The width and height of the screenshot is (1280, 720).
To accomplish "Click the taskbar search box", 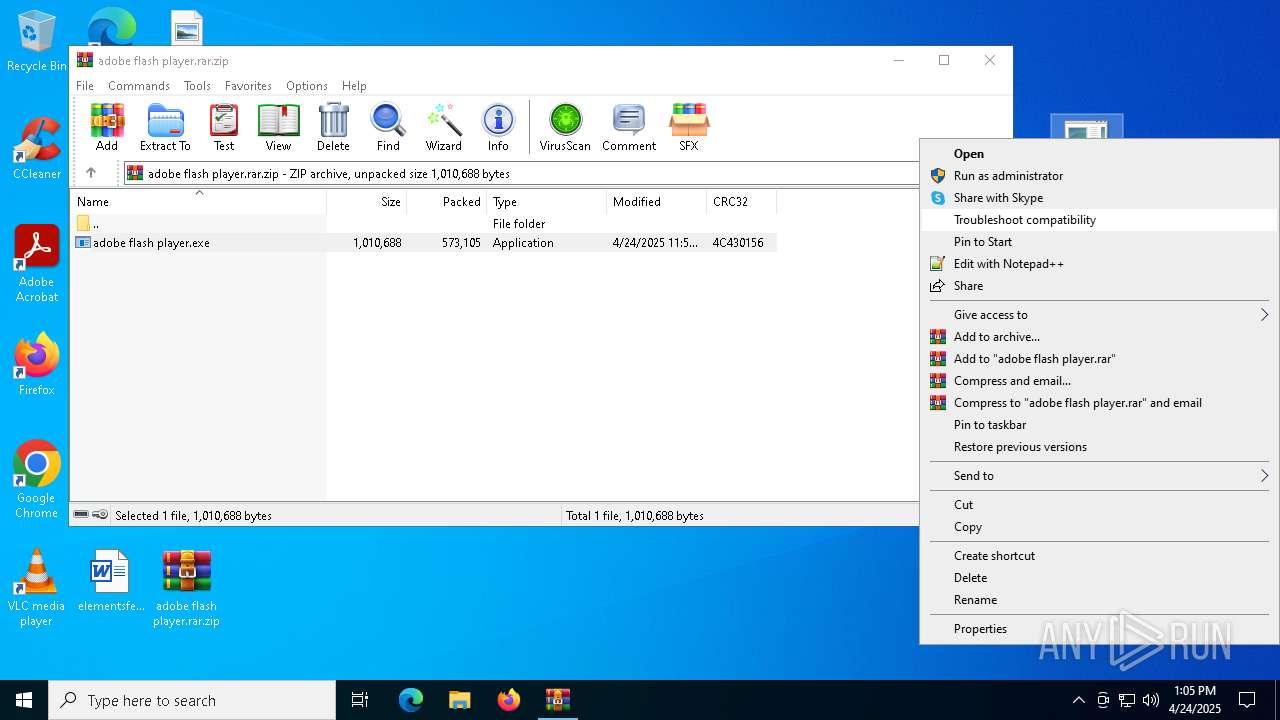I will (x=192, y=700).
